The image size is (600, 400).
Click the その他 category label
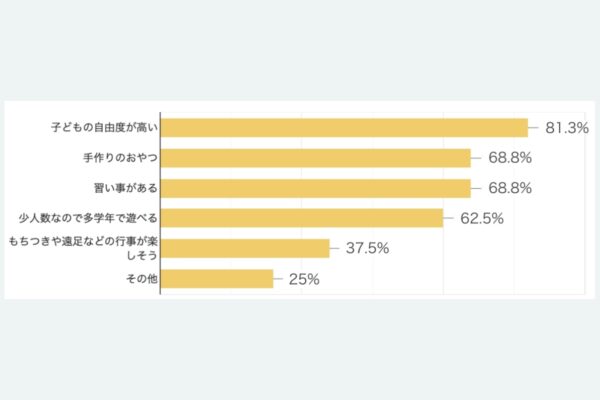click(x=142, y=279)
